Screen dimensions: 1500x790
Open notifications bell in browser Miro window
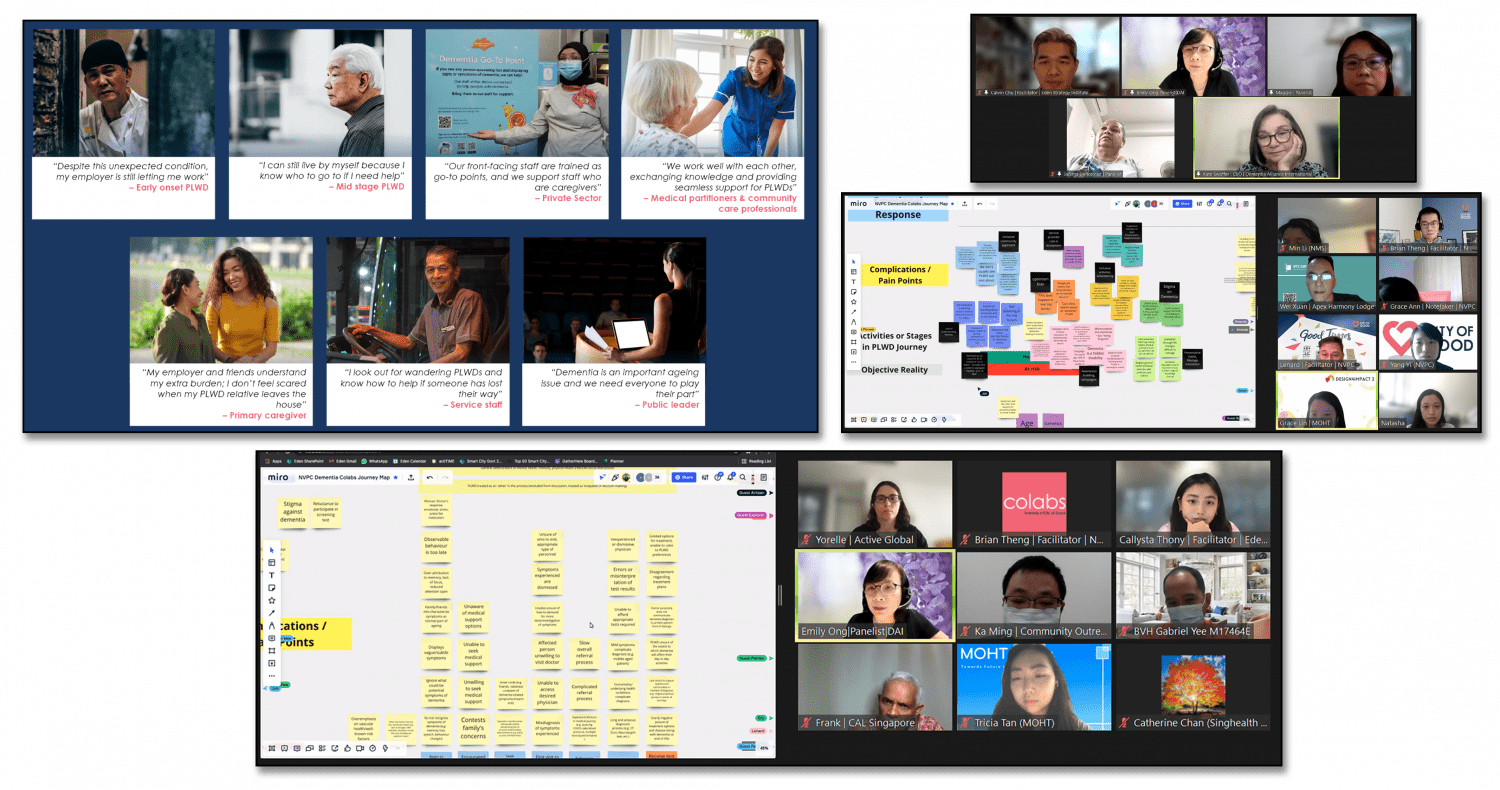click(x=730, y=477)
